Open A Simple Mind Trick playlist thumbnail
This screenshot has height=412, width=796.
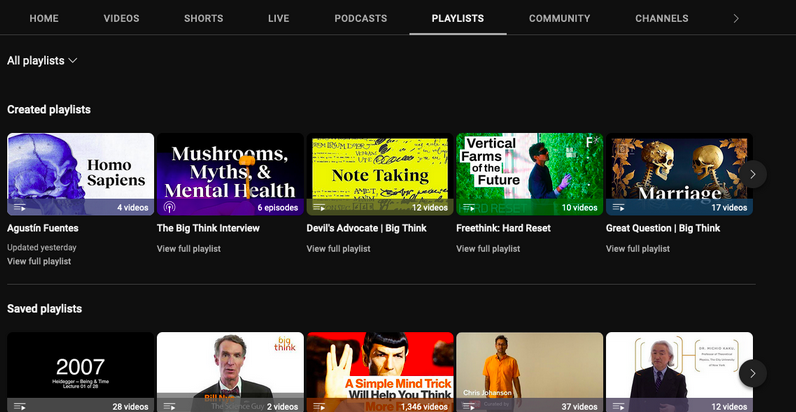coord(380,372)
